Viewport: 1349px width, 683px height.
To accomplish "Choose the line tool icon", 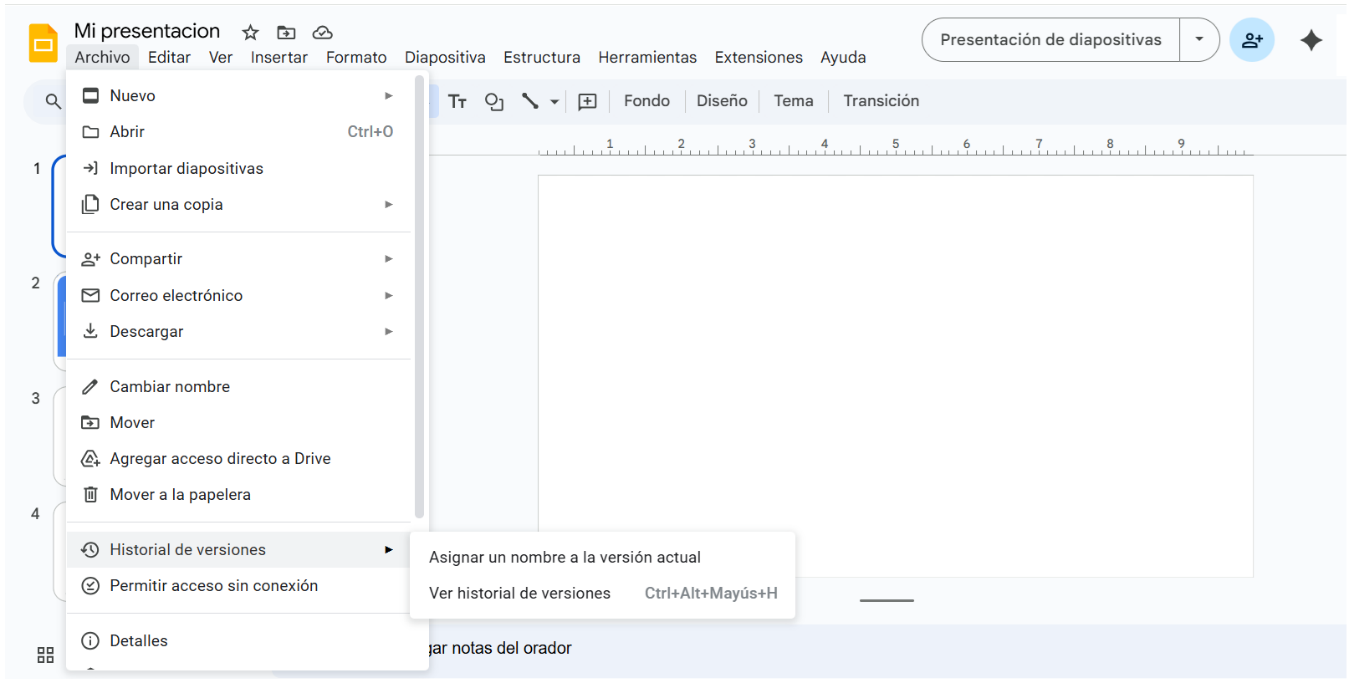I will click(530, 101).
